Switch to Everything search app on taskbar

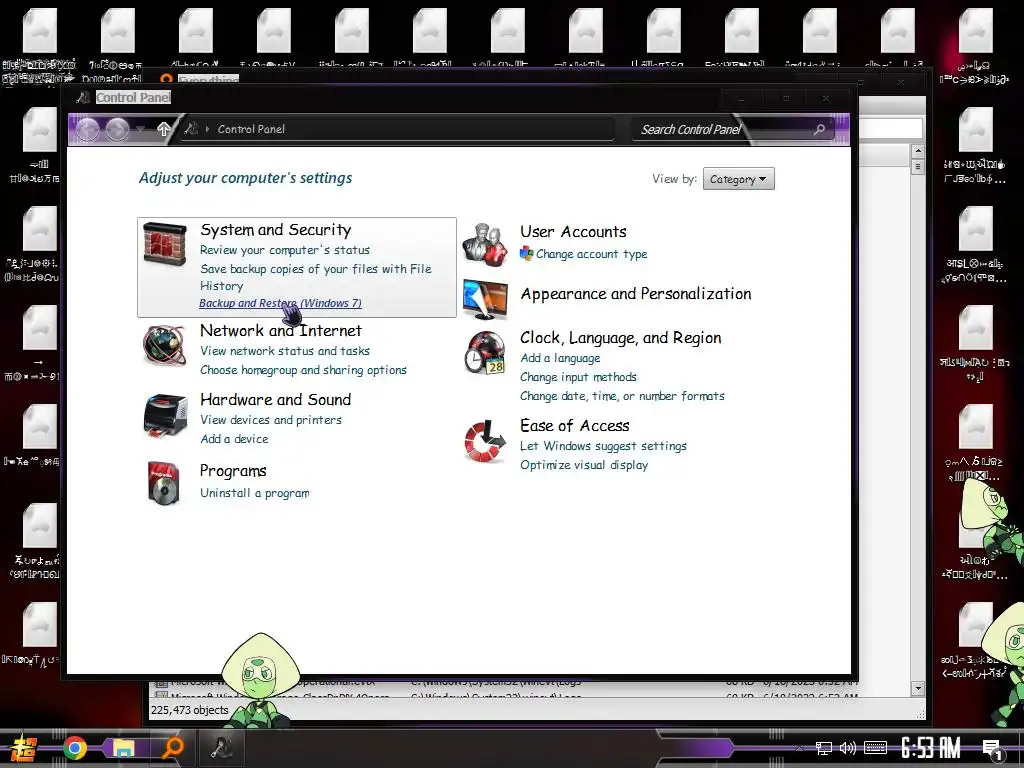(x=173, y=748)
